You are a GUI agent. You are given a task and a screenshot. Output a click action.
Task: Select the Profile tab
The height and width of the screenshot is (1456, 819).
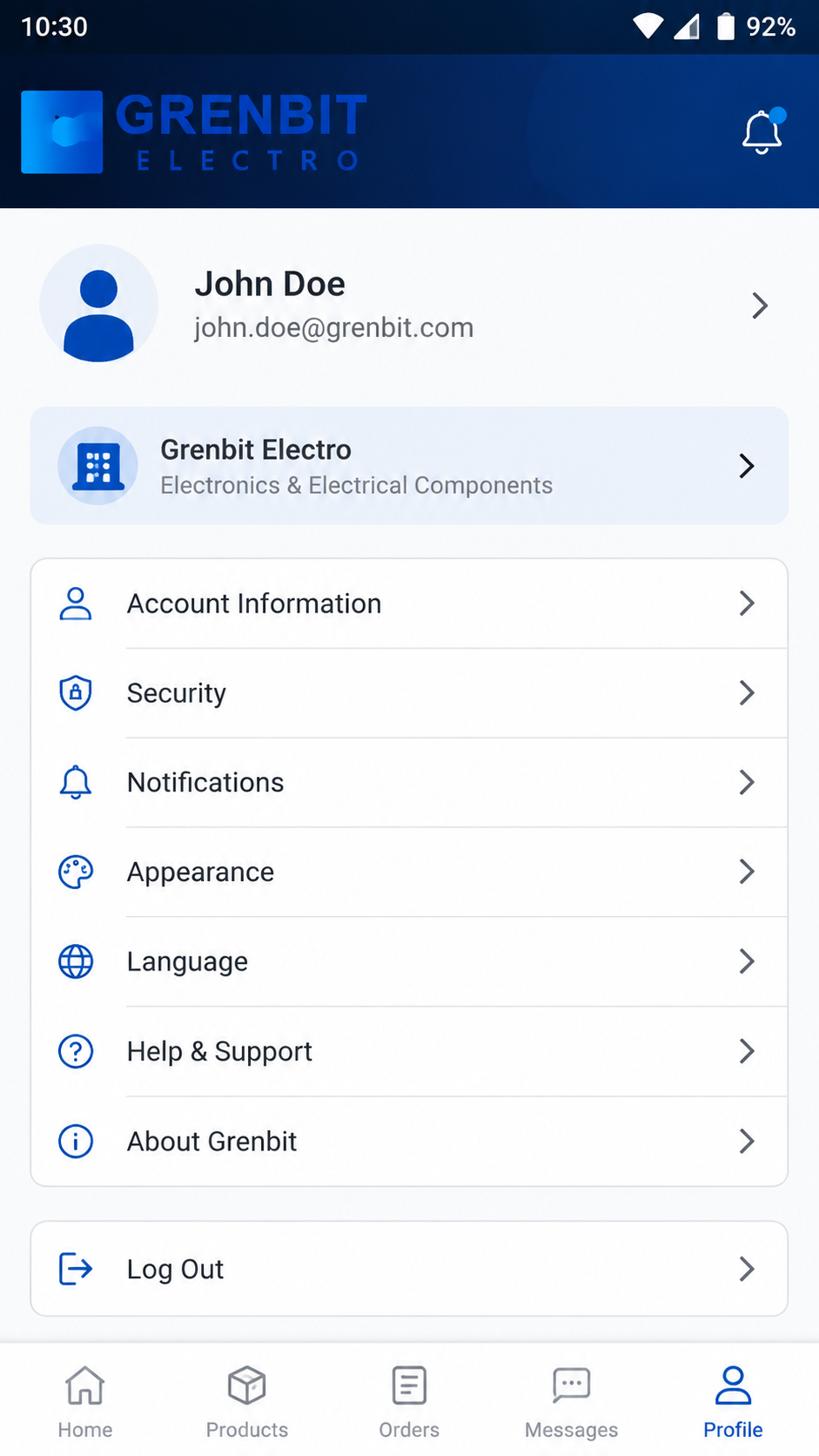(x=733, y=1401)
